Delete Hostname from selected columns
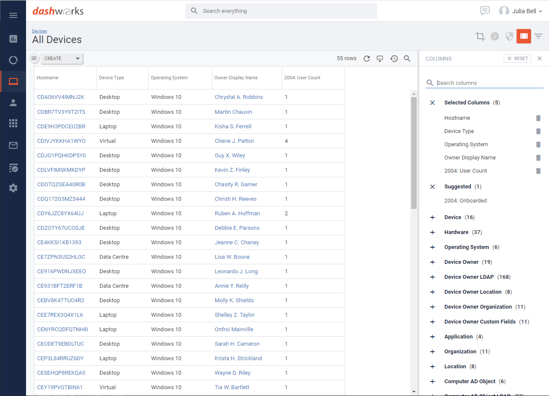The width and height of the screenshot is (549, 396). click(538, 118)
